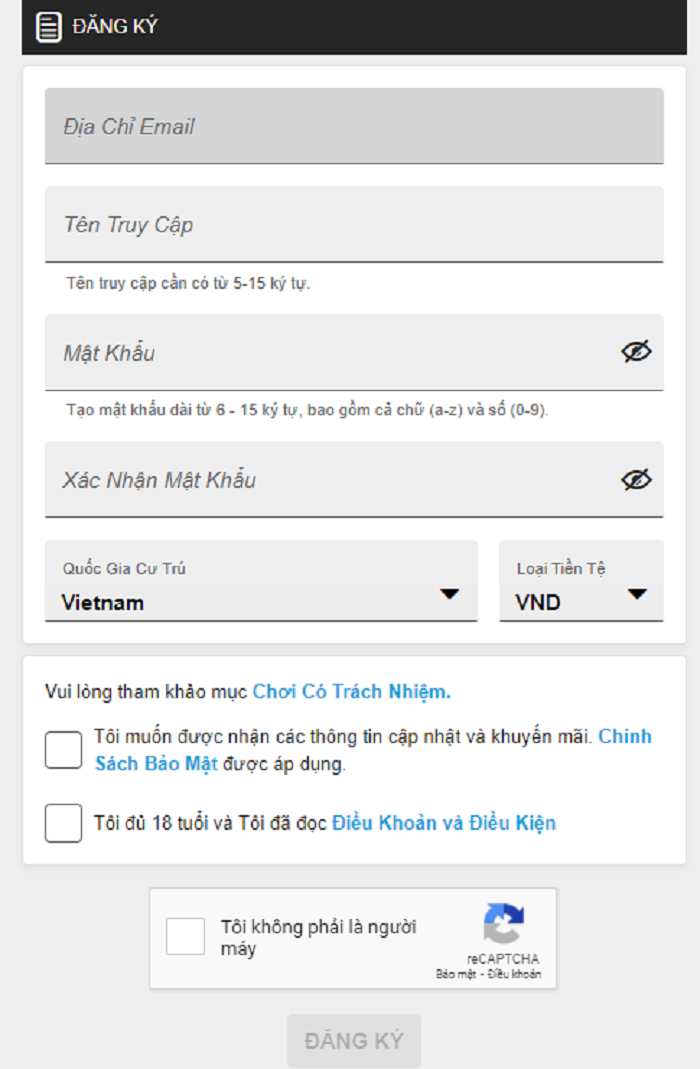The image size is (700, 1069).
Task: Select the Xác Nhận Mật Khẩu input
Action: tap(330, 480)
